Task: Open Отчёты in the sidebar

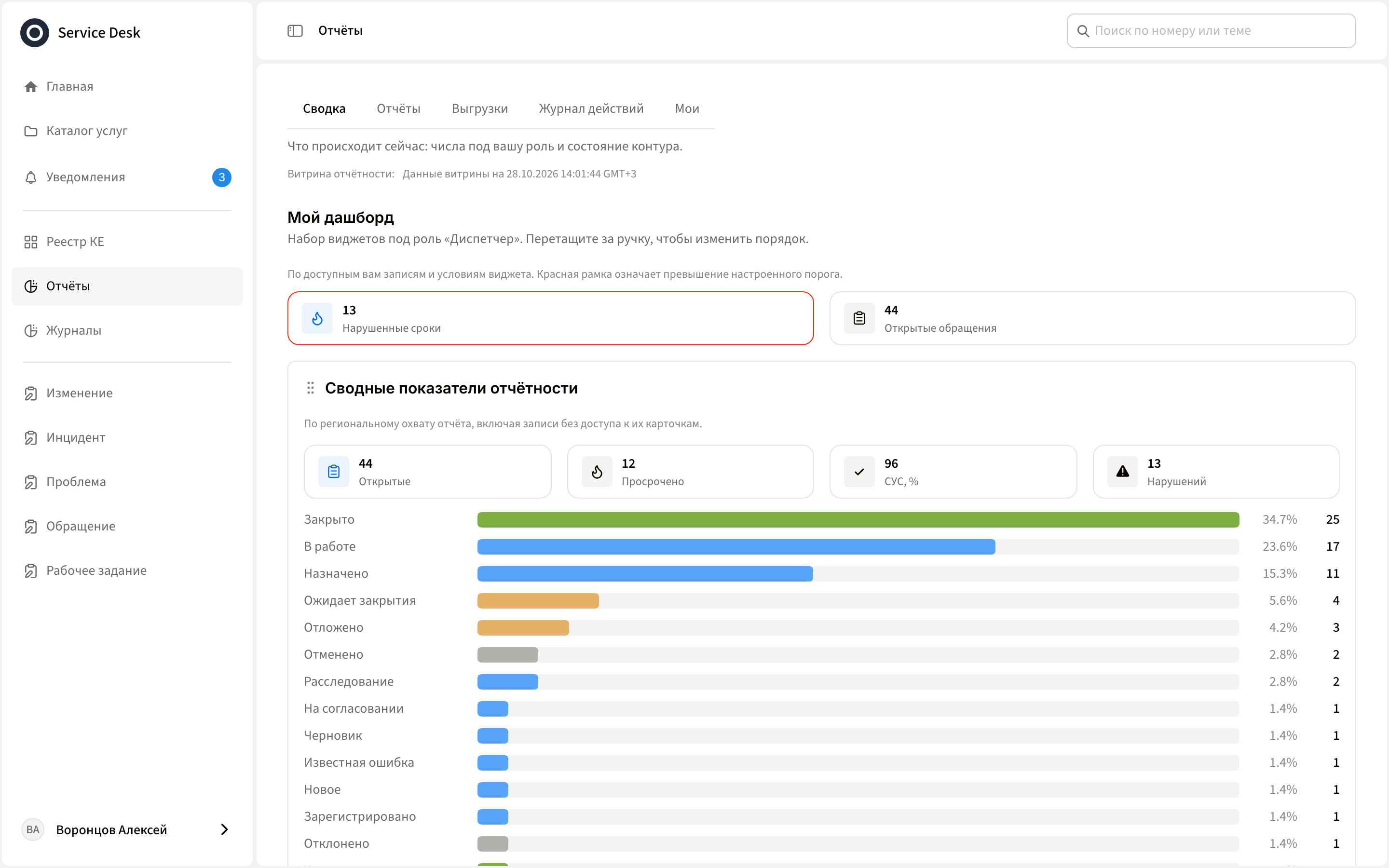Action: tap(127, 286)
